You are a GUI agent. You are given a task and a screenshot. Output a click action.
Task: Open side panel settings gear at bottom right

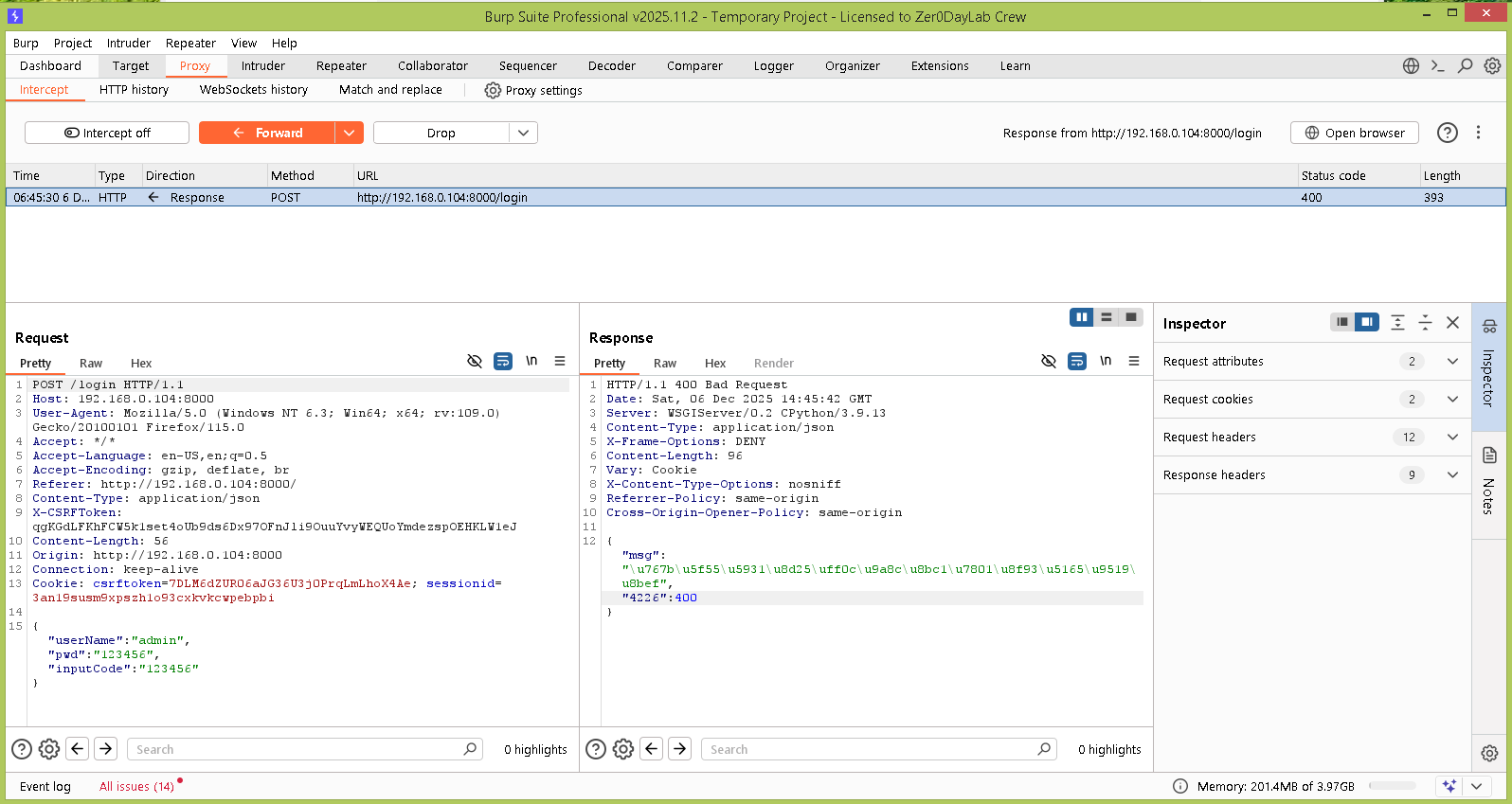tap(1489, 754)
